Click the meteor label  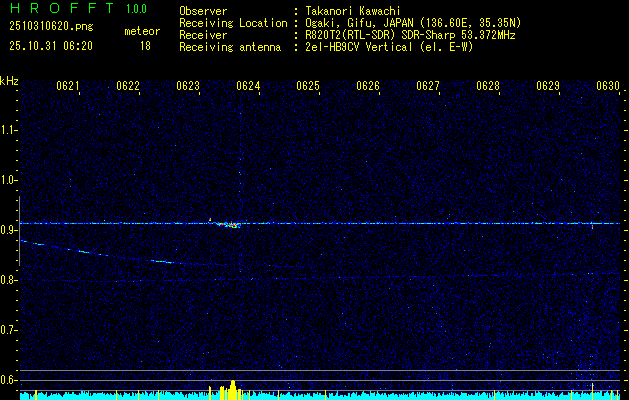[x=142, y=31]
